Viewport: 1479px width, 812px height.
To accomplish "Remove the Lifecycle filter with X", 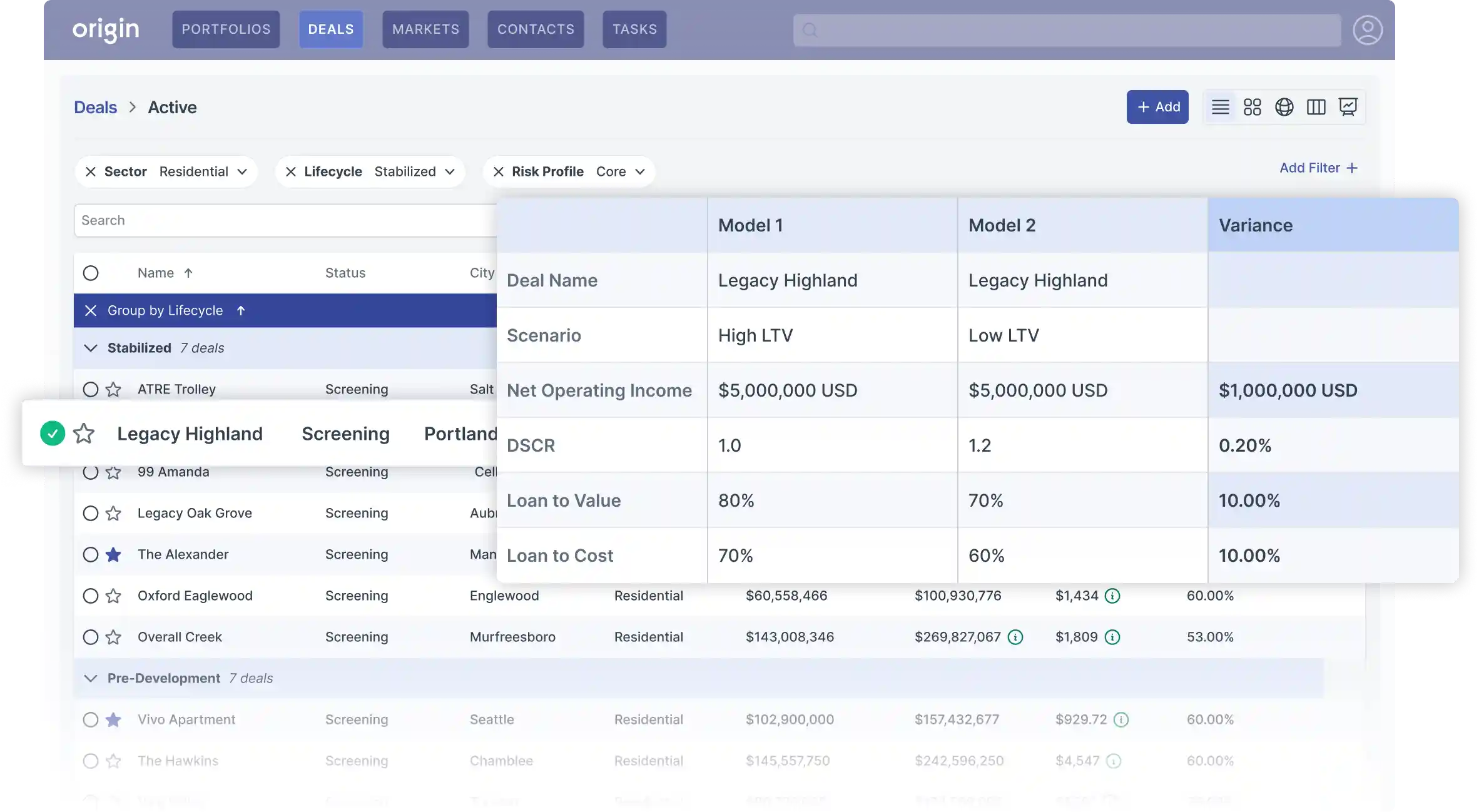I will (290, 171).
